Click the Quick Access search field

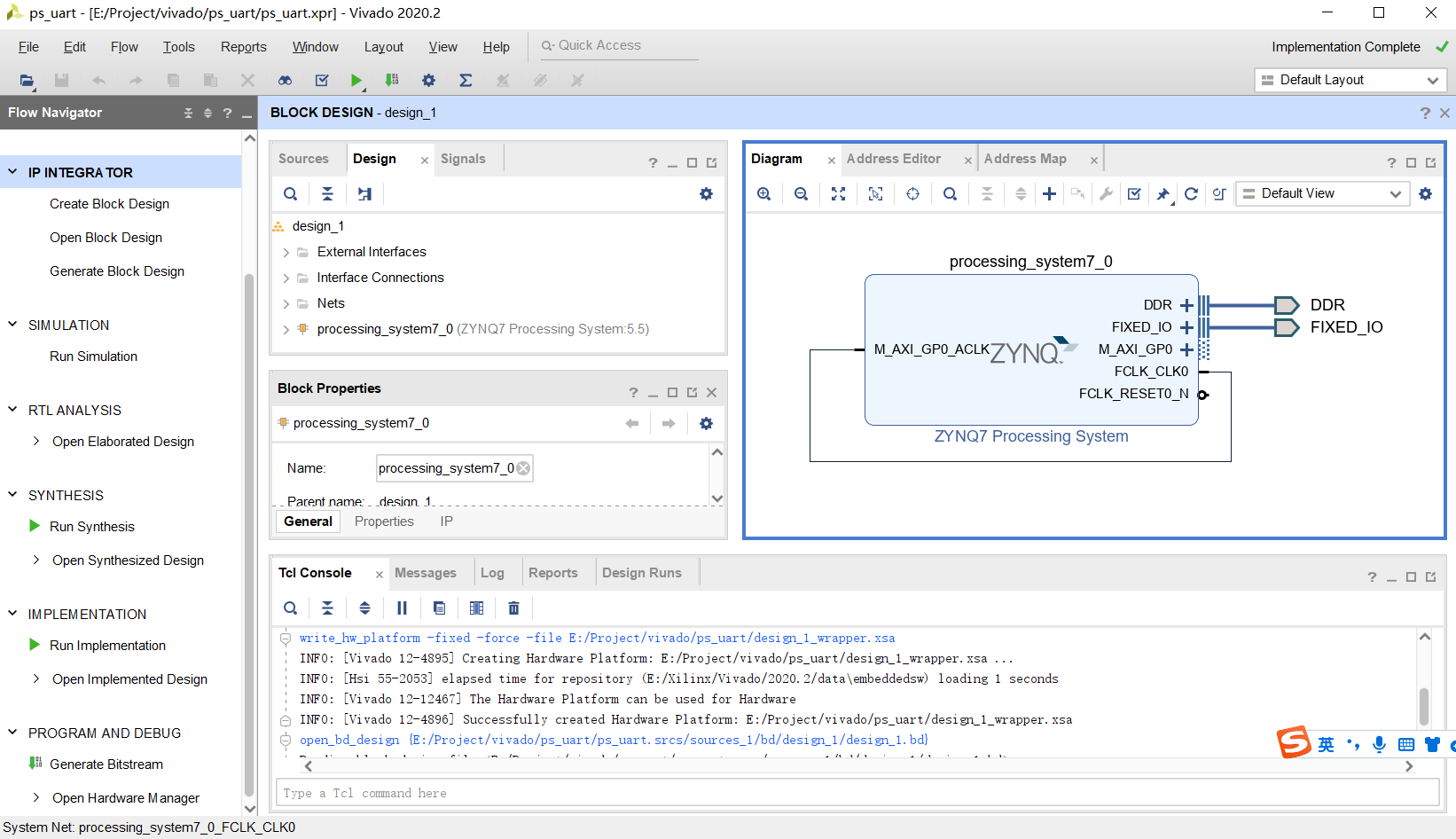click(619, 46)
